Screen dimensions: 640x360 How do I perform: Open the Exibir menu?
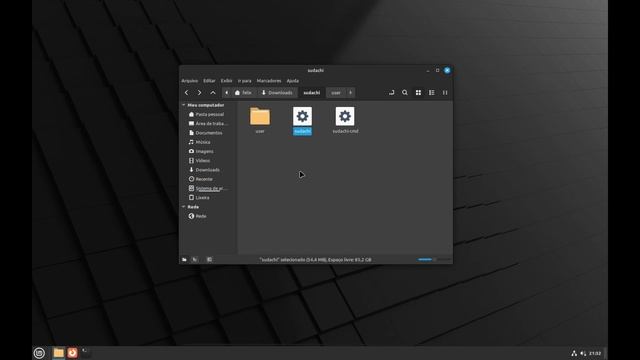click(x=227, y=81)
